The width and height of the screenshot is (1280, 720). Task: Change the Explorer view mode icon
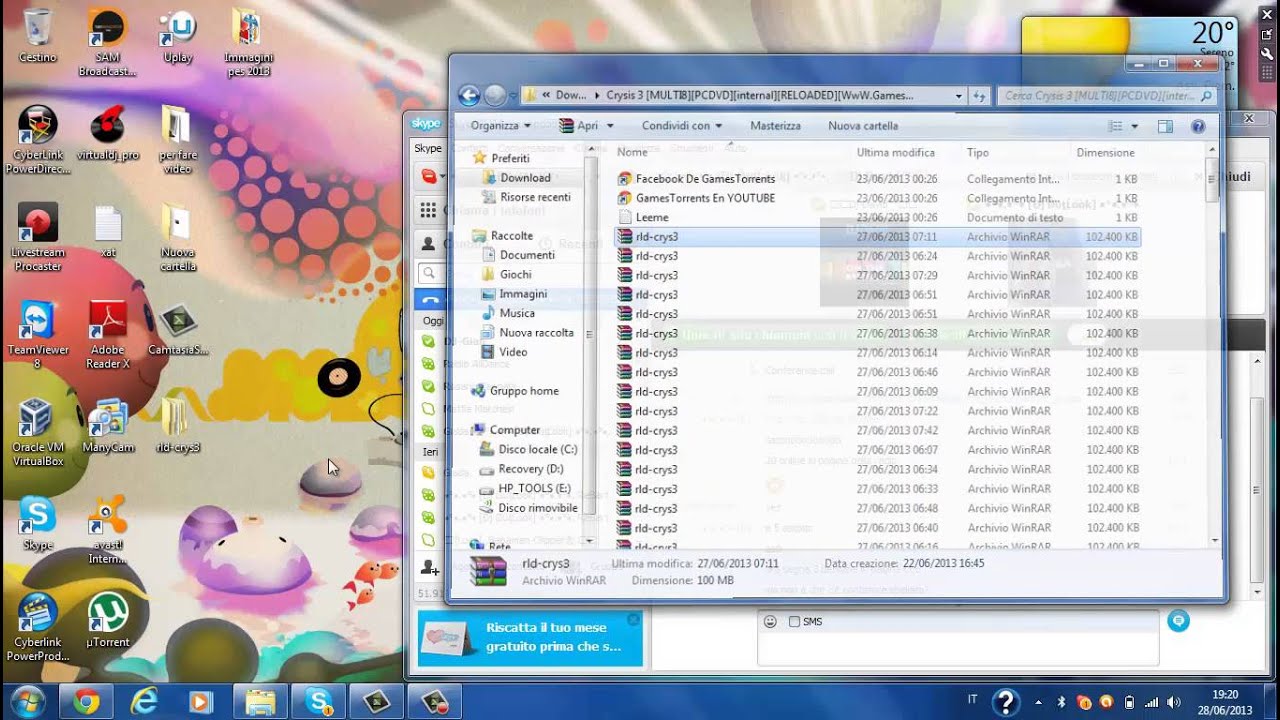tap(1115, 126)
